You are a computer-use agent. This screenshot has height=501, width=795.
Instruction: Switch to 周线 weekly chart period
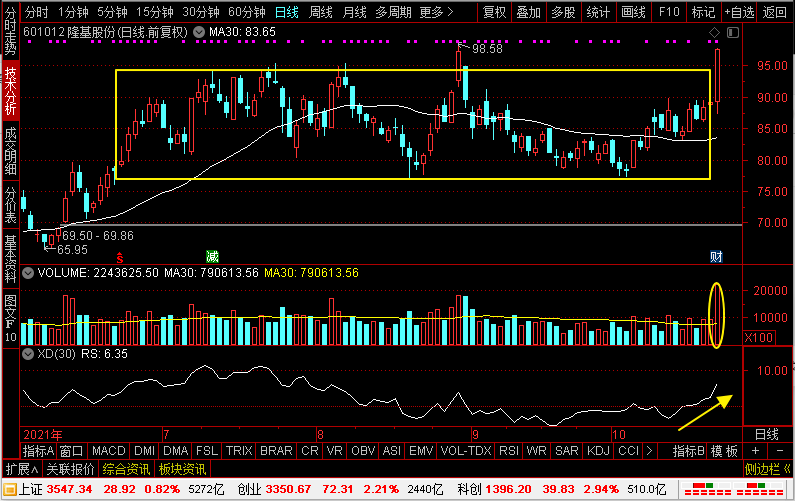pos(320,12)
